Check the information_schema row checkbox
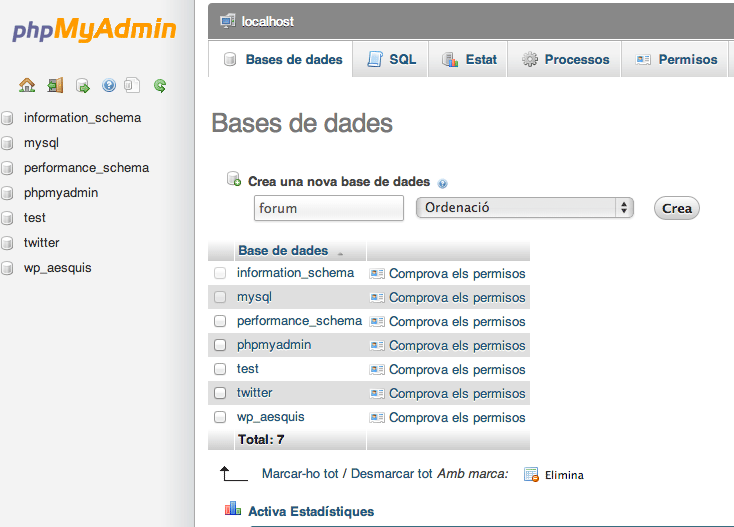This screenshot has width=734, height=527. pos(220,273)
